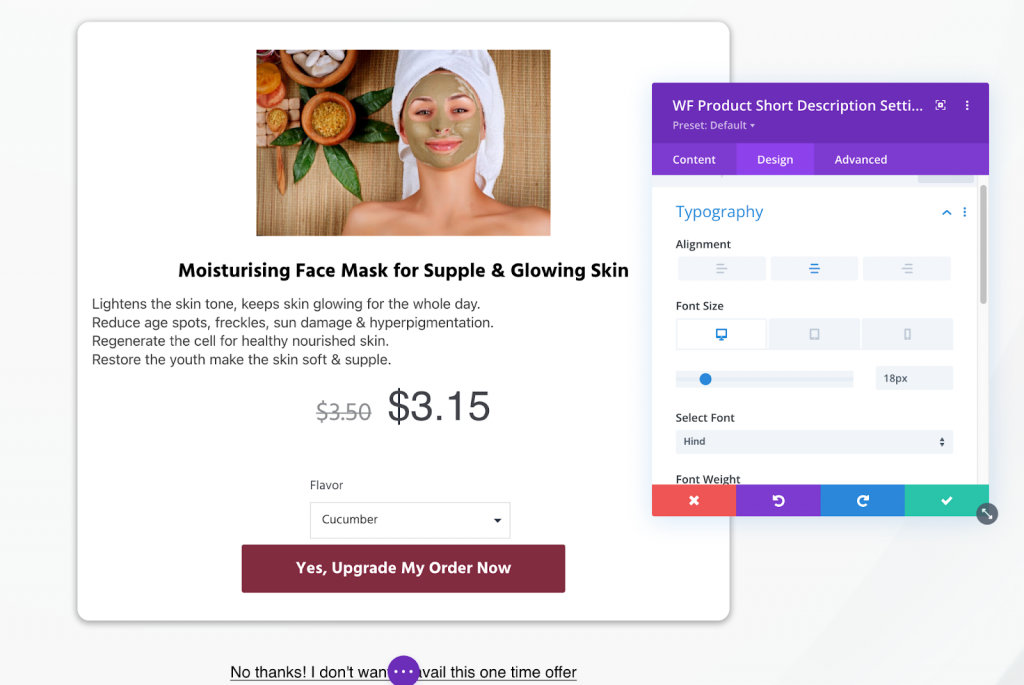This screenshot has height=685, width=1024.
Task: Set alignment to left
Action: coord(722,268)
